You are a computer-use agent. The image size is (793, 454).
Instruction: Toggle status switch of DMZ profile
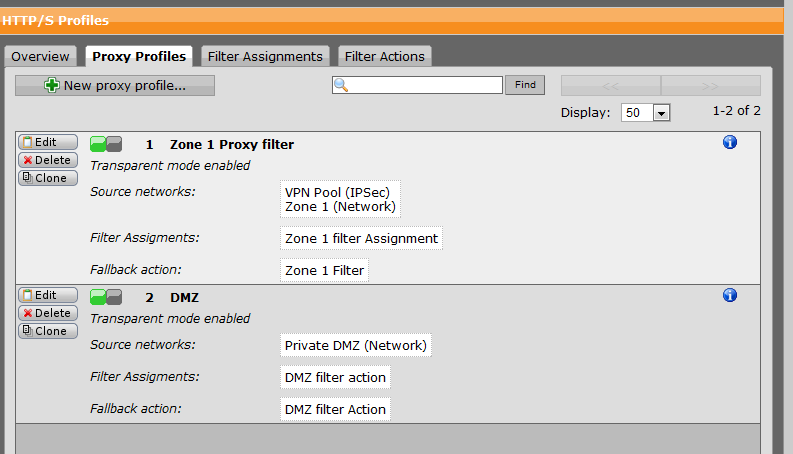(106, 297)
